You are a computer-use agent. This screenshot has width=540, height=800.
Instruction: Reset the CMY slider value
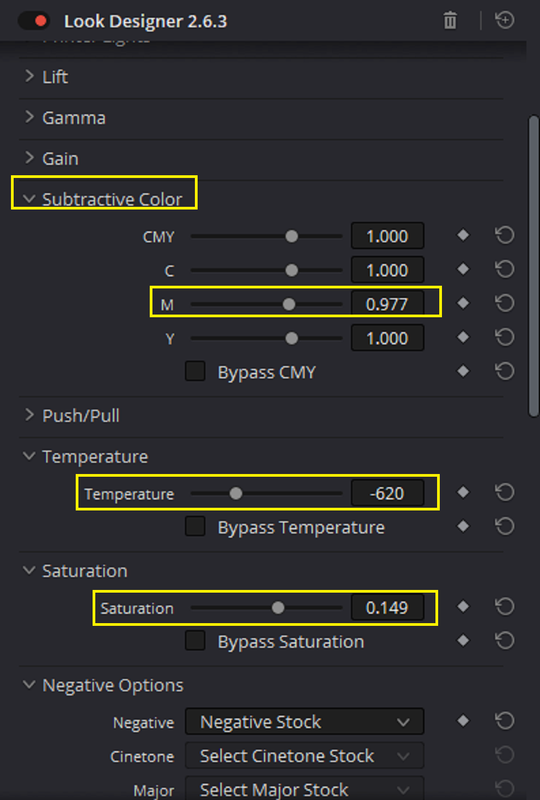[504, 236]
